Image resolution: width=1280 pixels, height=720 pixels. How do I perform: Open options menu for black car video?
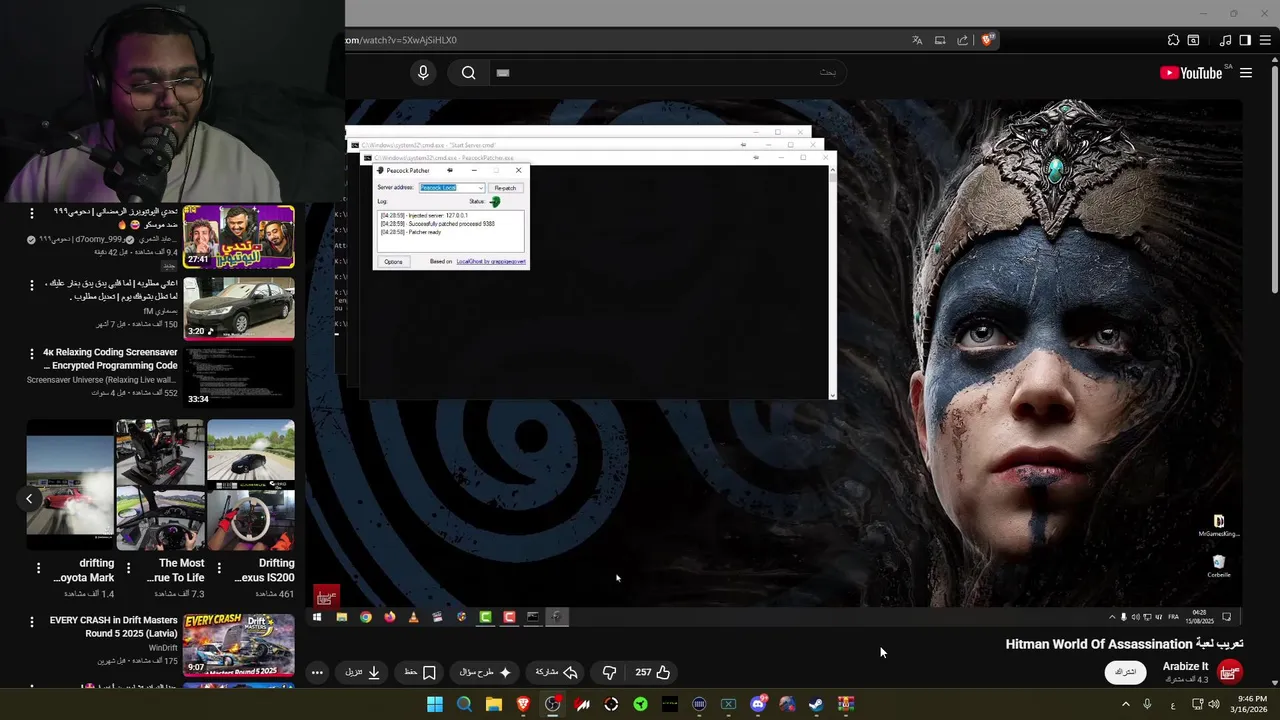(32, 285)
